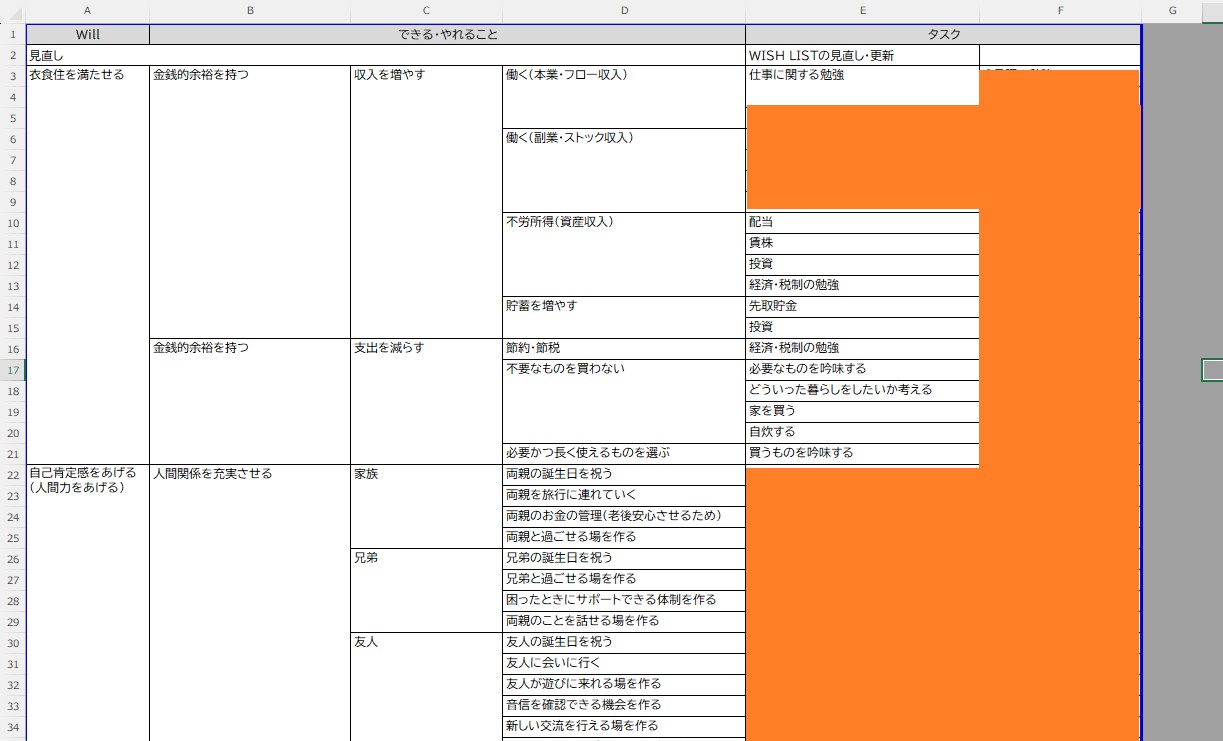The width and height of the screenshot is (1223, 741).
Task: Select column A header
Action: 88,11
